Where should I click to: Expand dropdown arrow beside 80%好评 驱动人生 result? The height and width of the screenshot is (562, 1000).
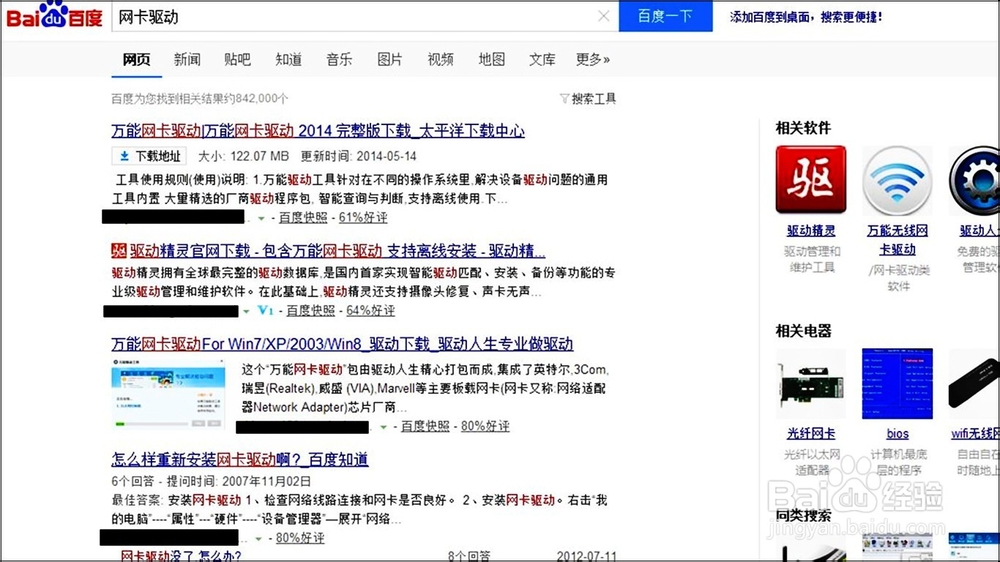(x=383, y=427)
